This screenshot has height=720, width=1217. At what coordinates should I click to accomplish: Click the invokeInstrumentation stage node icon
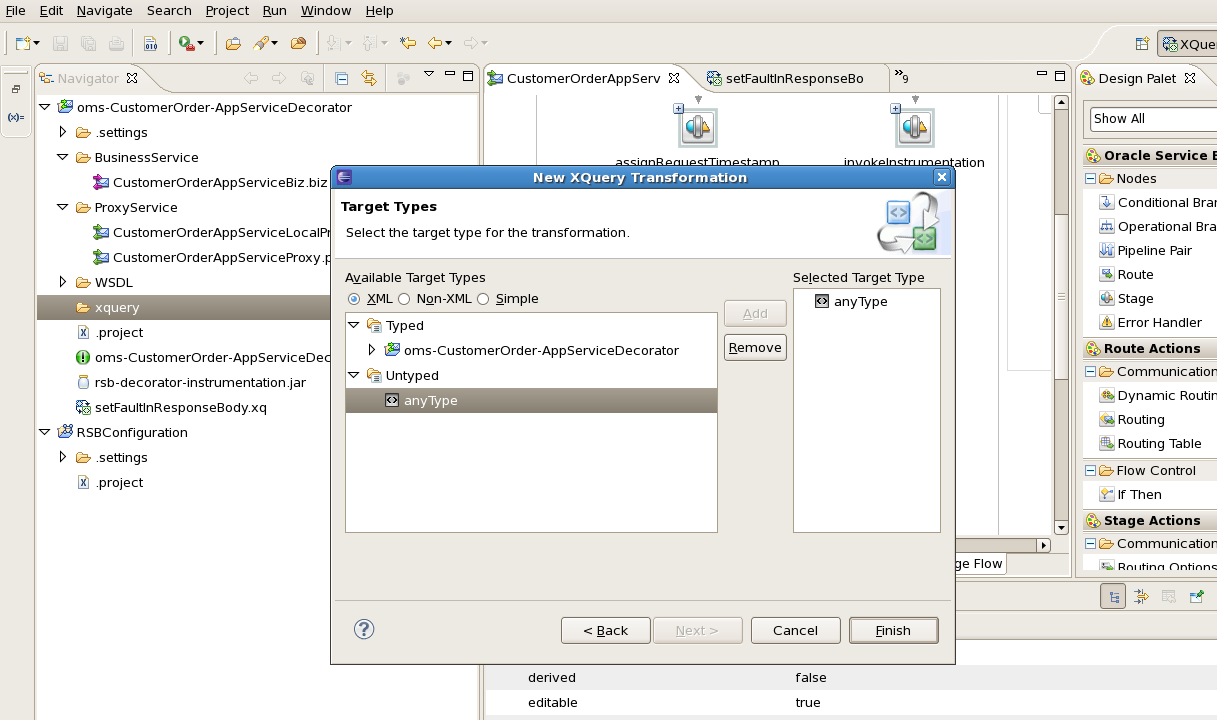click(914, 127)
